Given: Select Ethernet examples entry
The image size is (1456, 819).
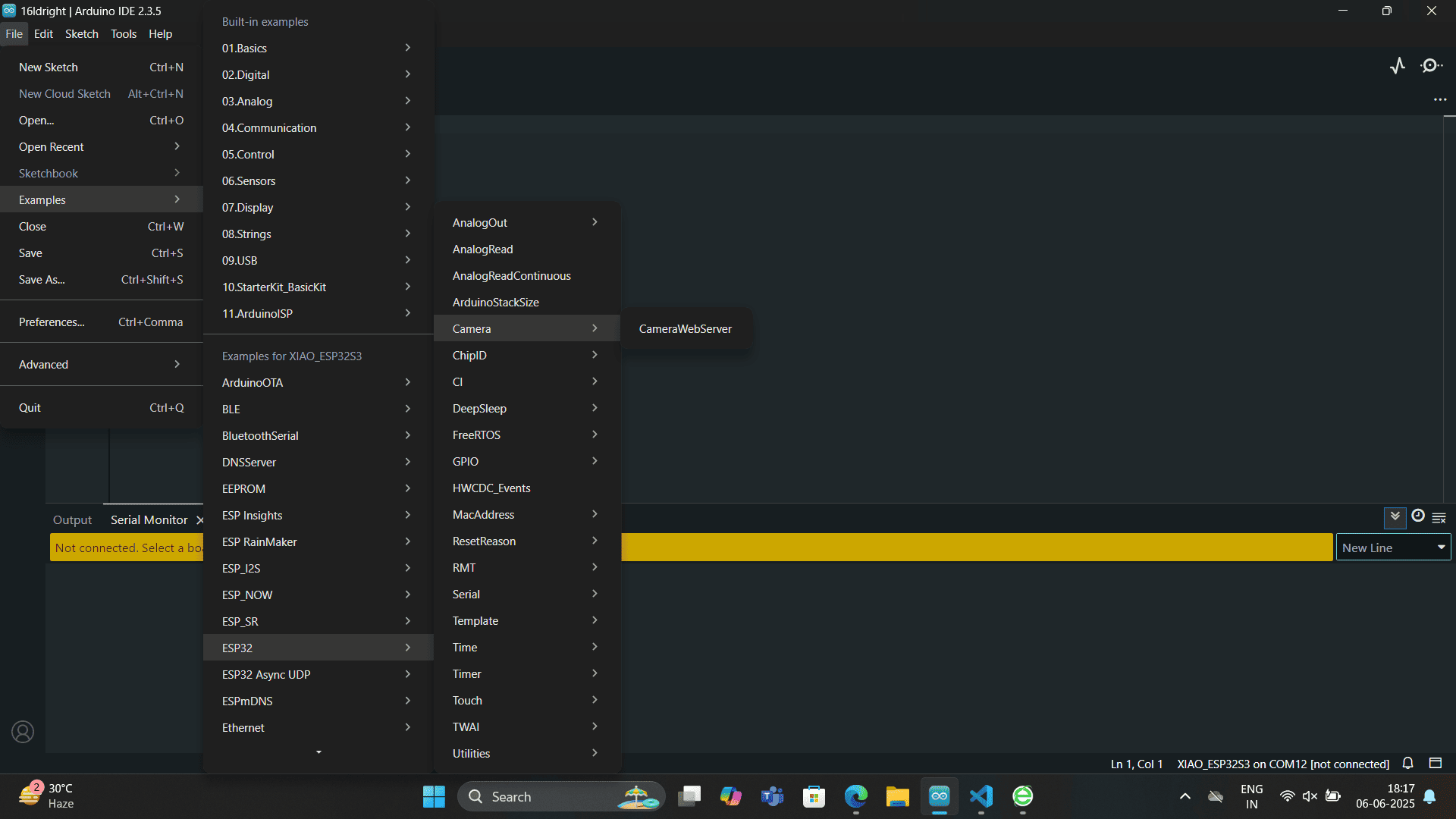Looking at the screenshot, I should click(x=318, y=728).
